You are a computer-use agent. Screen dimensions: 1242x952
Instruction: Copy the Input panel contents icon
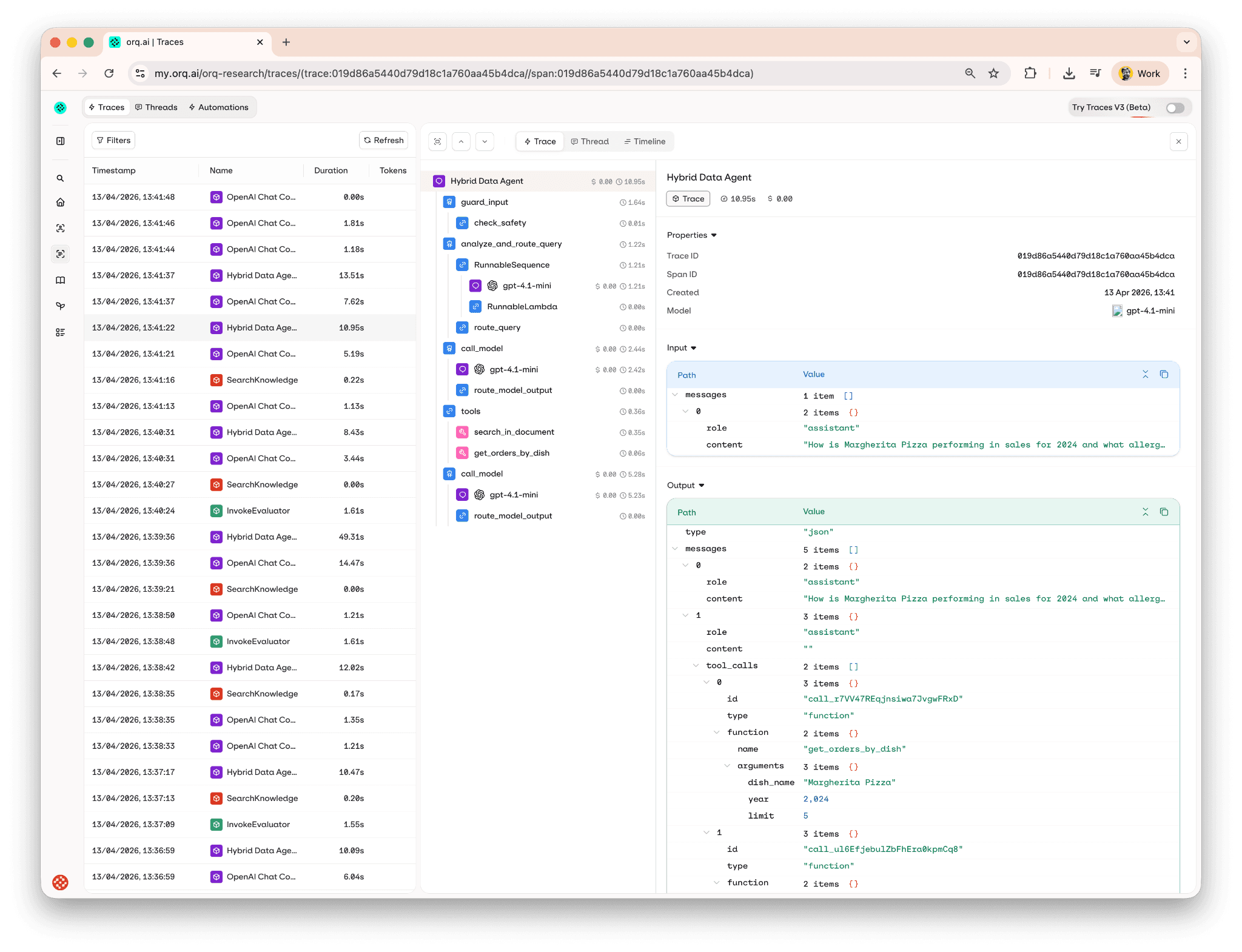click(x=1164, y=375)
